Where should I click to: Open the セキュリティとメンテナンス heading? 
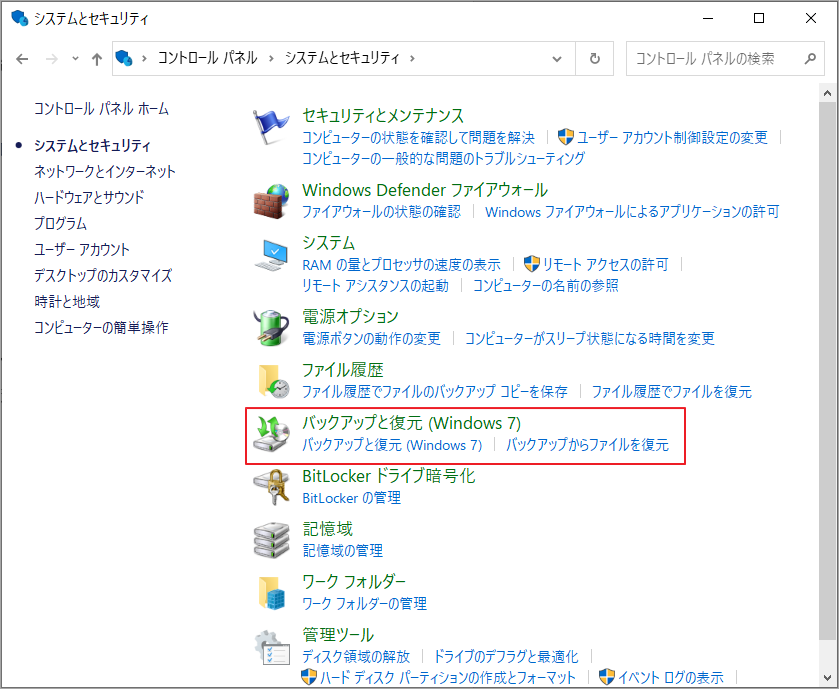[x=383, y=116]
